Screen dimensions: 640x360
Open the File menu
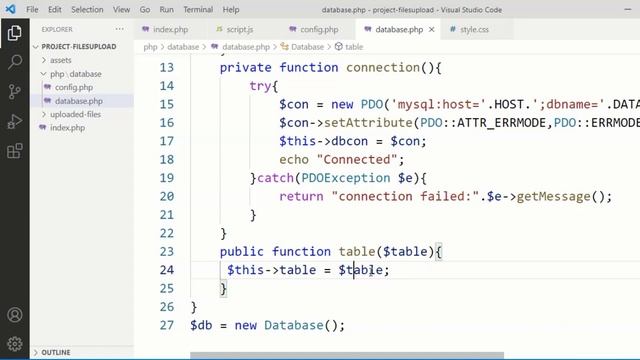(x=32, y=9)
